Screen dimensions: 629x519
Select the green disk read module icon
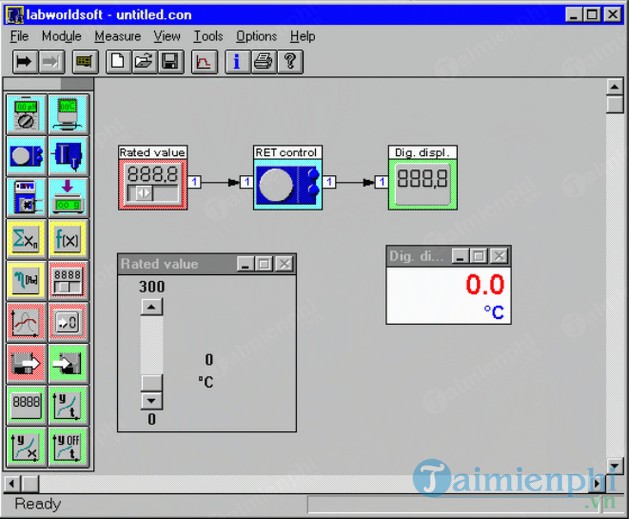[68, 364]
